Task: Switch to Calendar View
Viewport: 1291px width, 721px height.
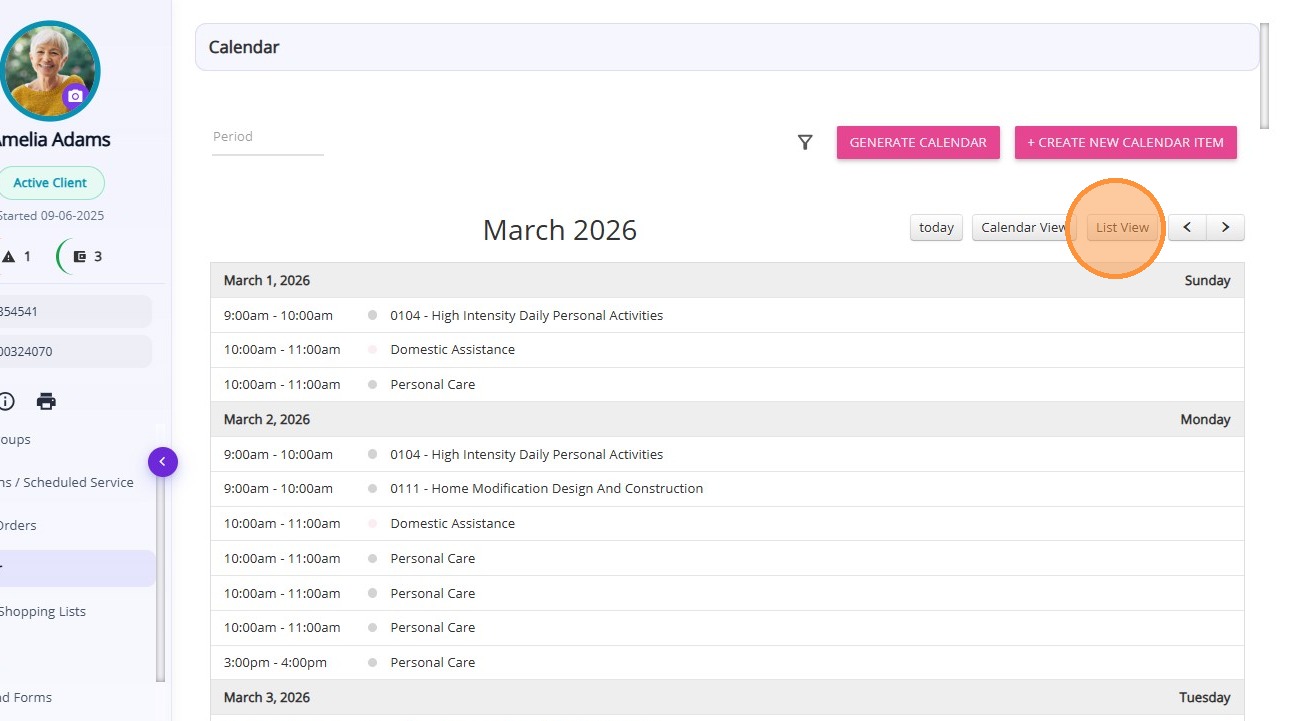Action: pos(1022,228)
